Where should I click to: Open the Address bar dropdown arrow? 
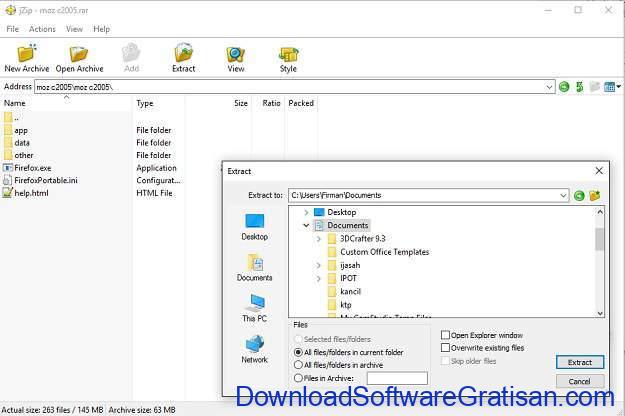tap(549, 87)
